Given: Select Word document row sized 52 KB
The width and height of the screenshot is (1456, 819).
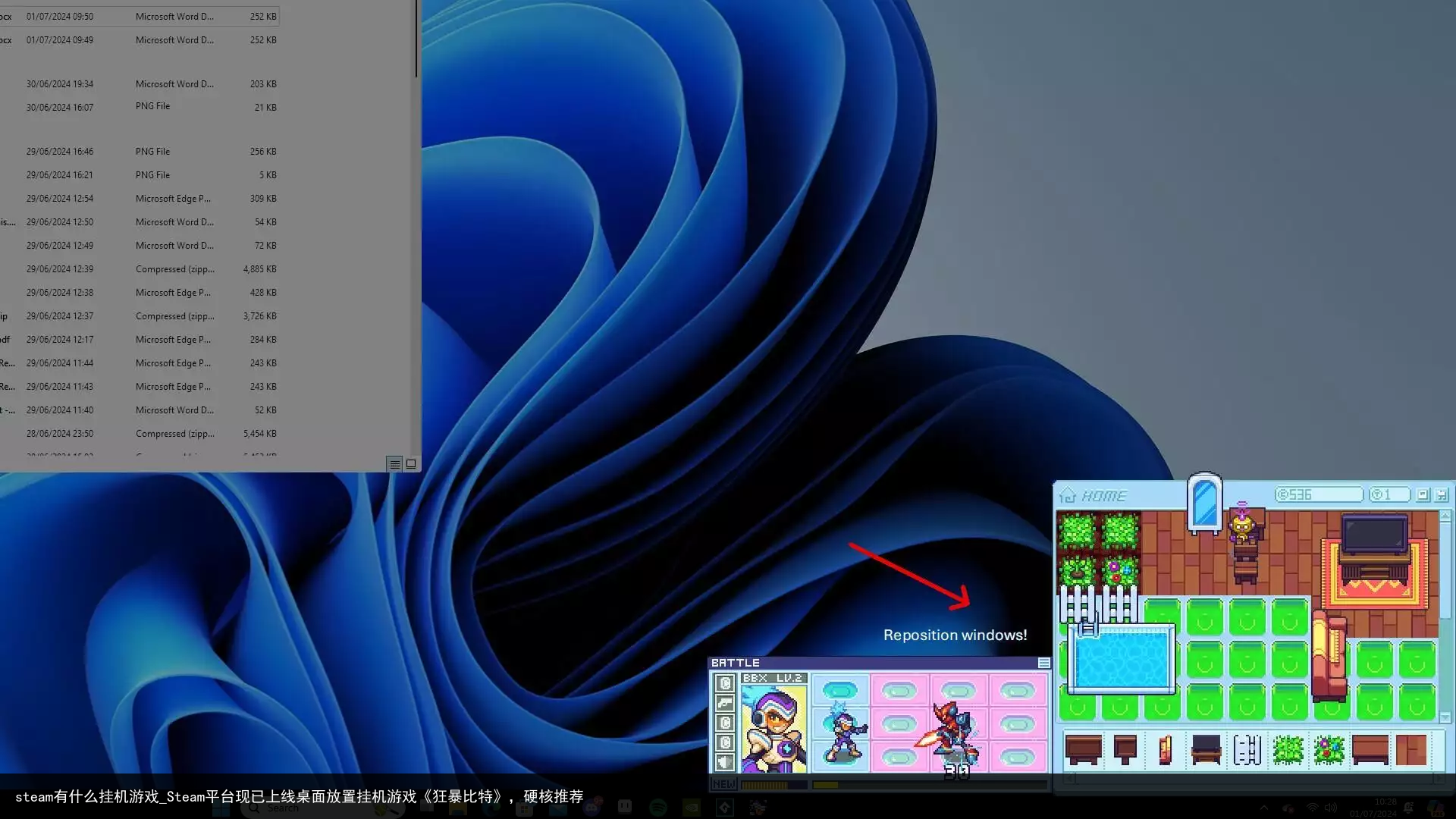Looking at the screenshot, I should pos(140,409).
